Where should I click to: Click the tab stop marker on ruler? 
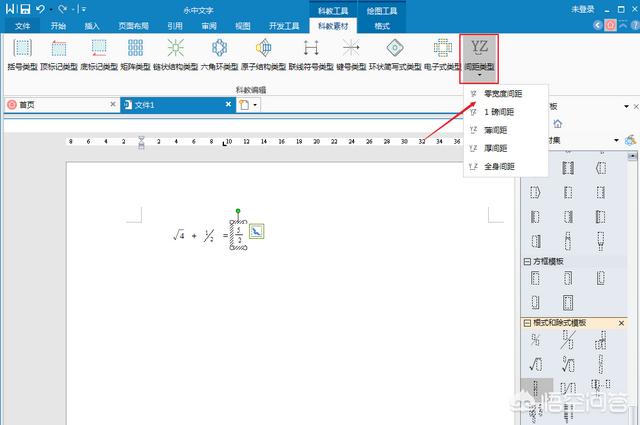click(224, 143)
